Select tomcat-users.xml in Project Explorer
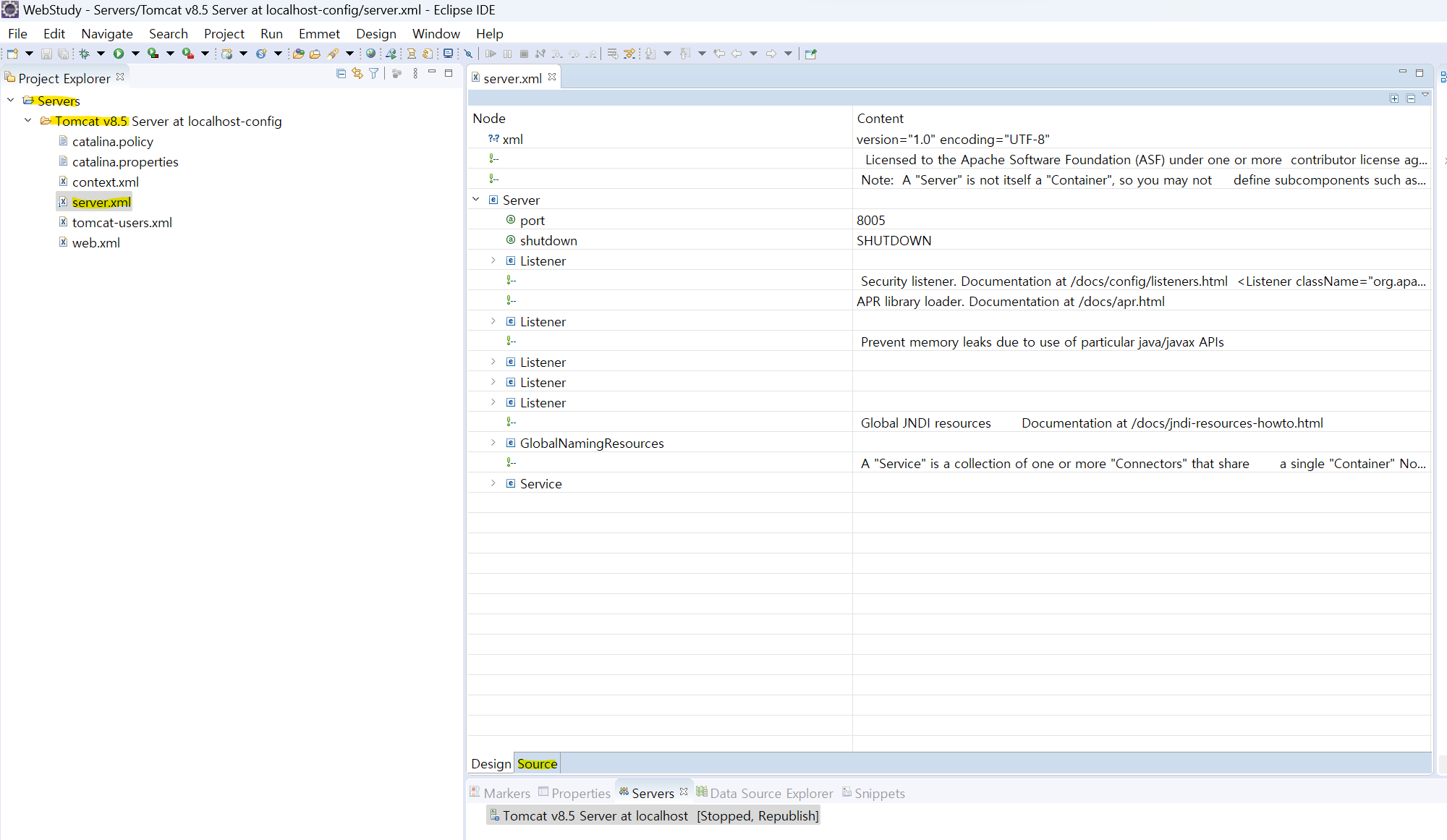The image size is (1447, 840). click(x=122, y=223)
